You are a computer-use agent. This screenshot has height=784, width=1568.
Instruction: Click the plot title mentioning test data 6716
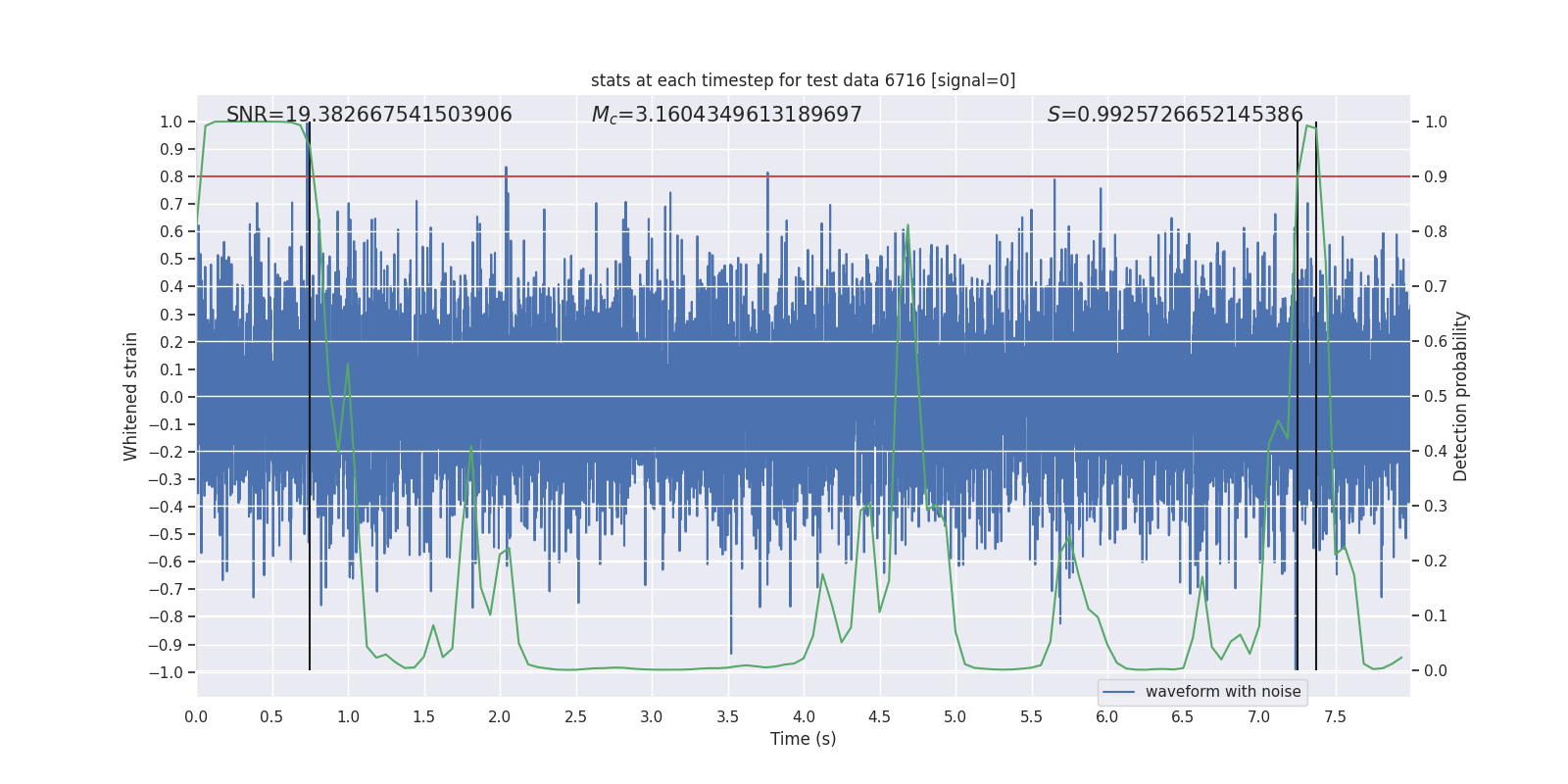803,80
